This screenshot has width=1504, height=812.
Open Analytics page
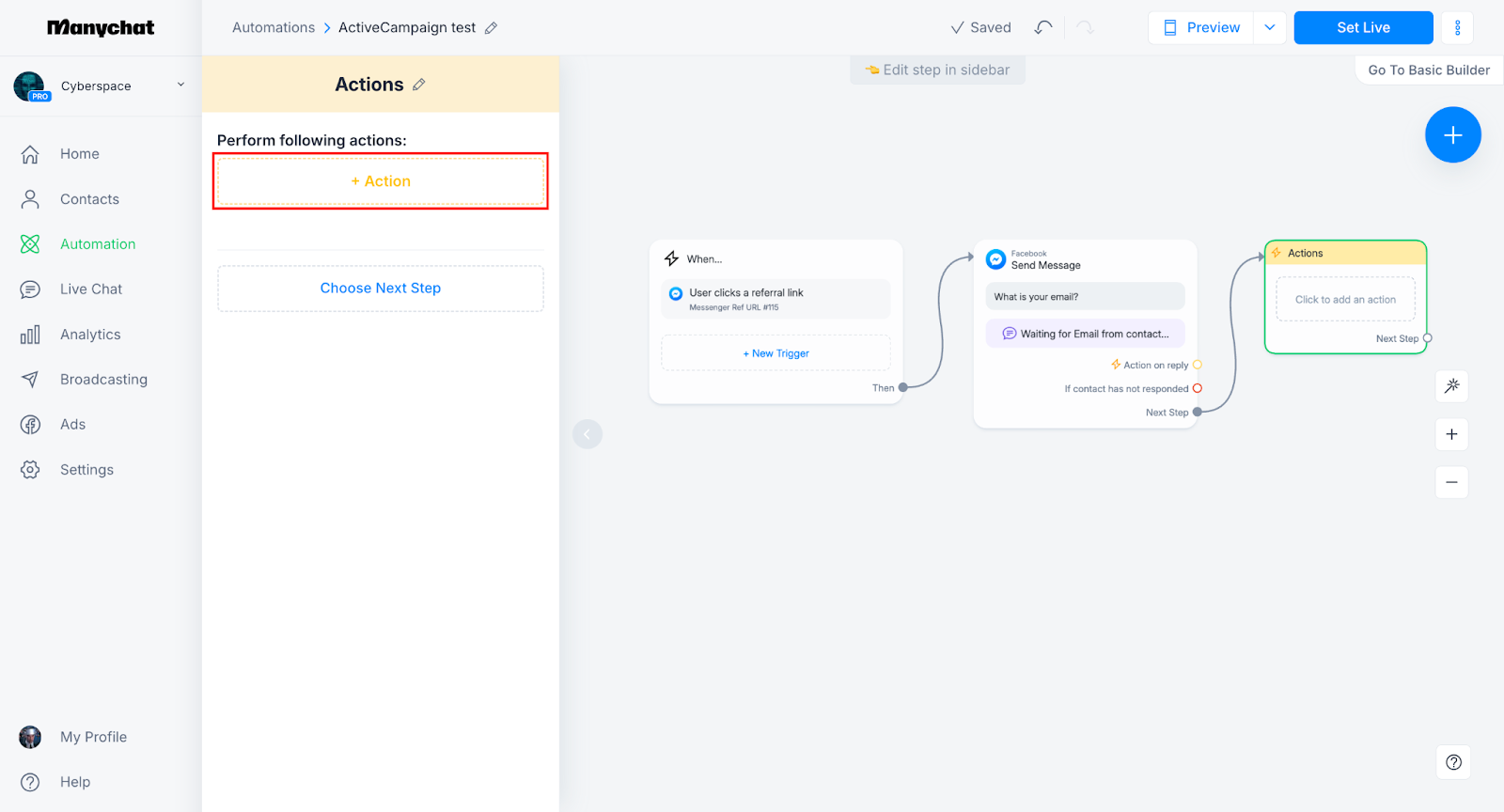point(90,335)
